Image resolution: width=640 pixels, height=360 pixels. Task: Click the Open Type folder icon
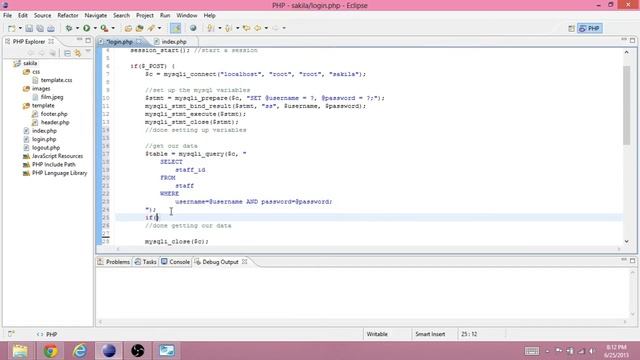128,28
